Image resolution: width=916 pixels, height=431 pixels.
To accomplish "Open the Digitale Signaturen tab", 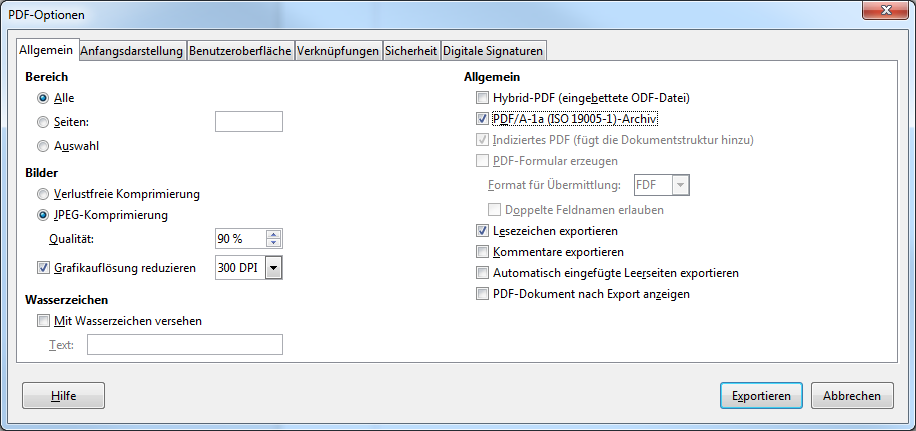I will pos(493,51).
